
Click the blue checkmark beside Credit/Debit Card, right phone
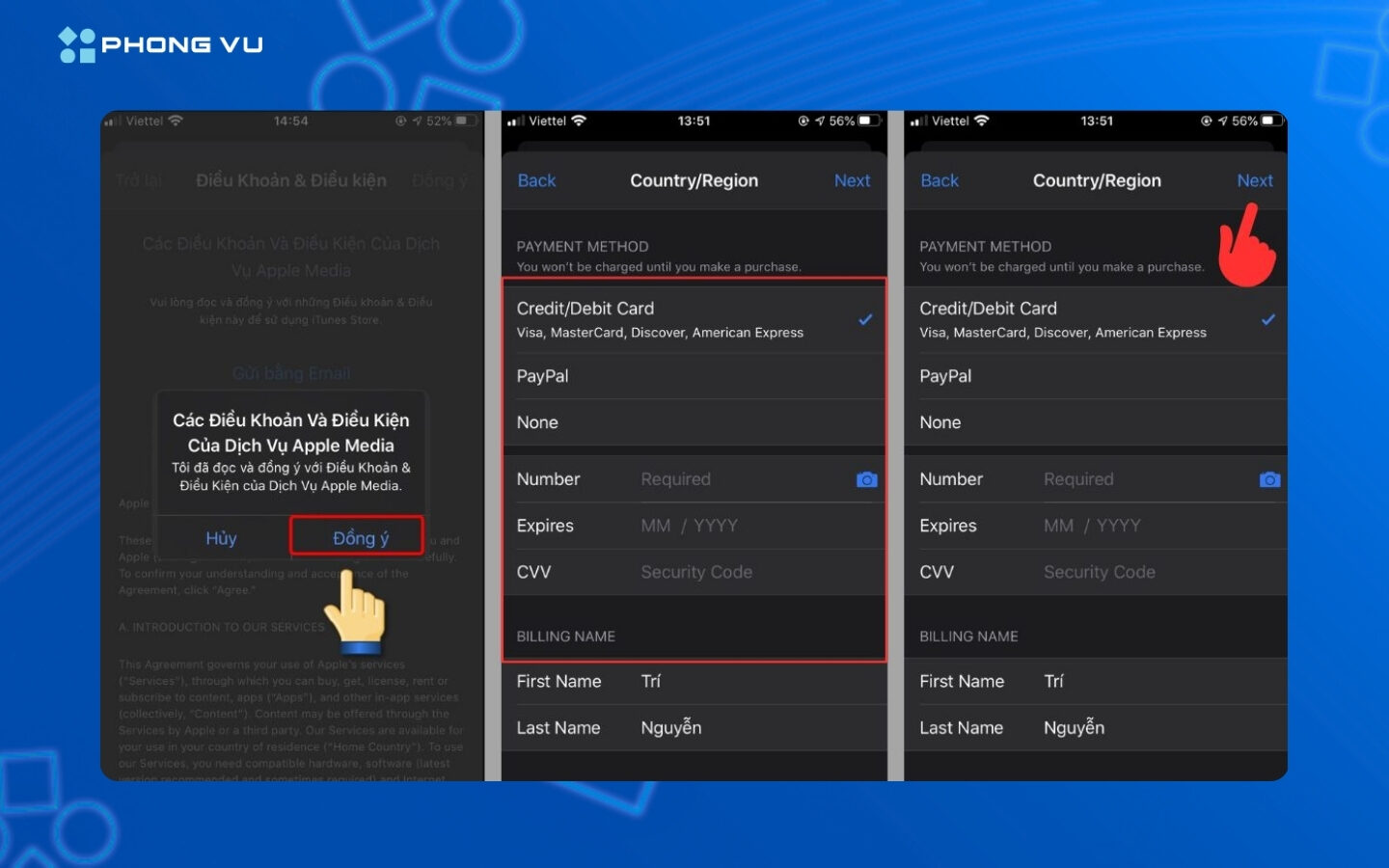[x=1268, y=319]
